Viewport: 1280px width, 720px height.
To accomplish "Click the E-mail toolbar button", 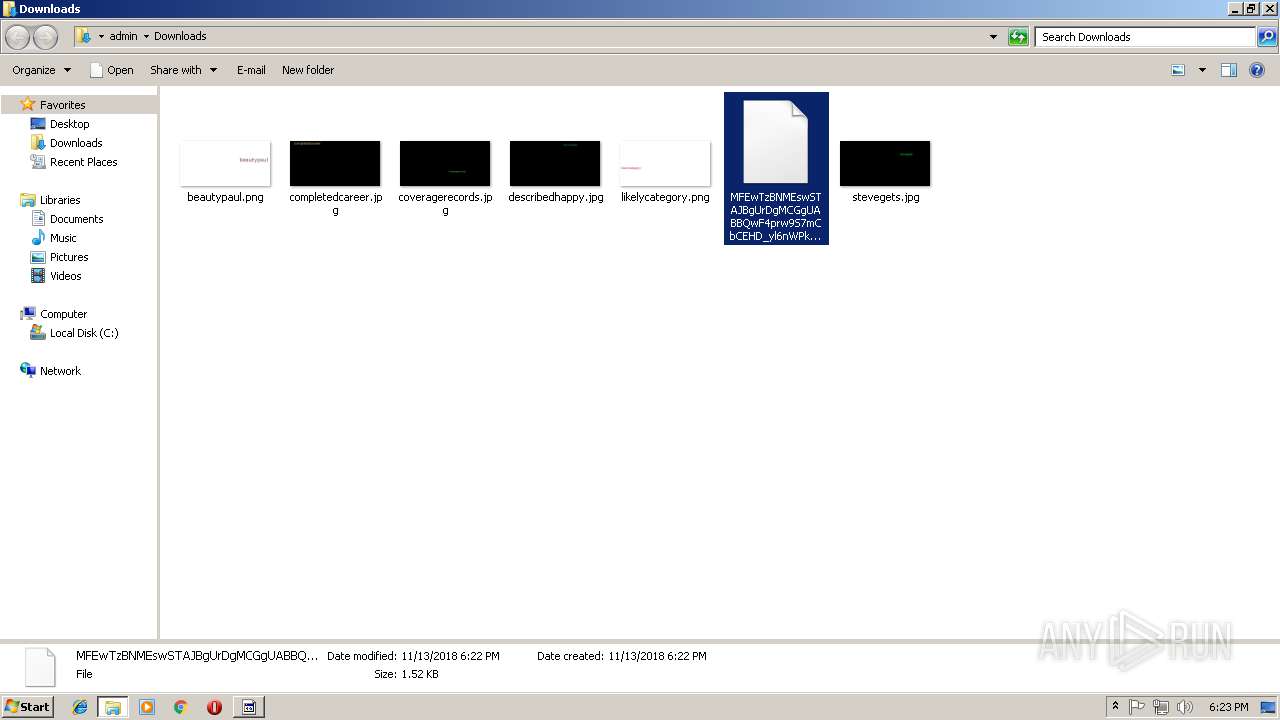I will [251, 70].
